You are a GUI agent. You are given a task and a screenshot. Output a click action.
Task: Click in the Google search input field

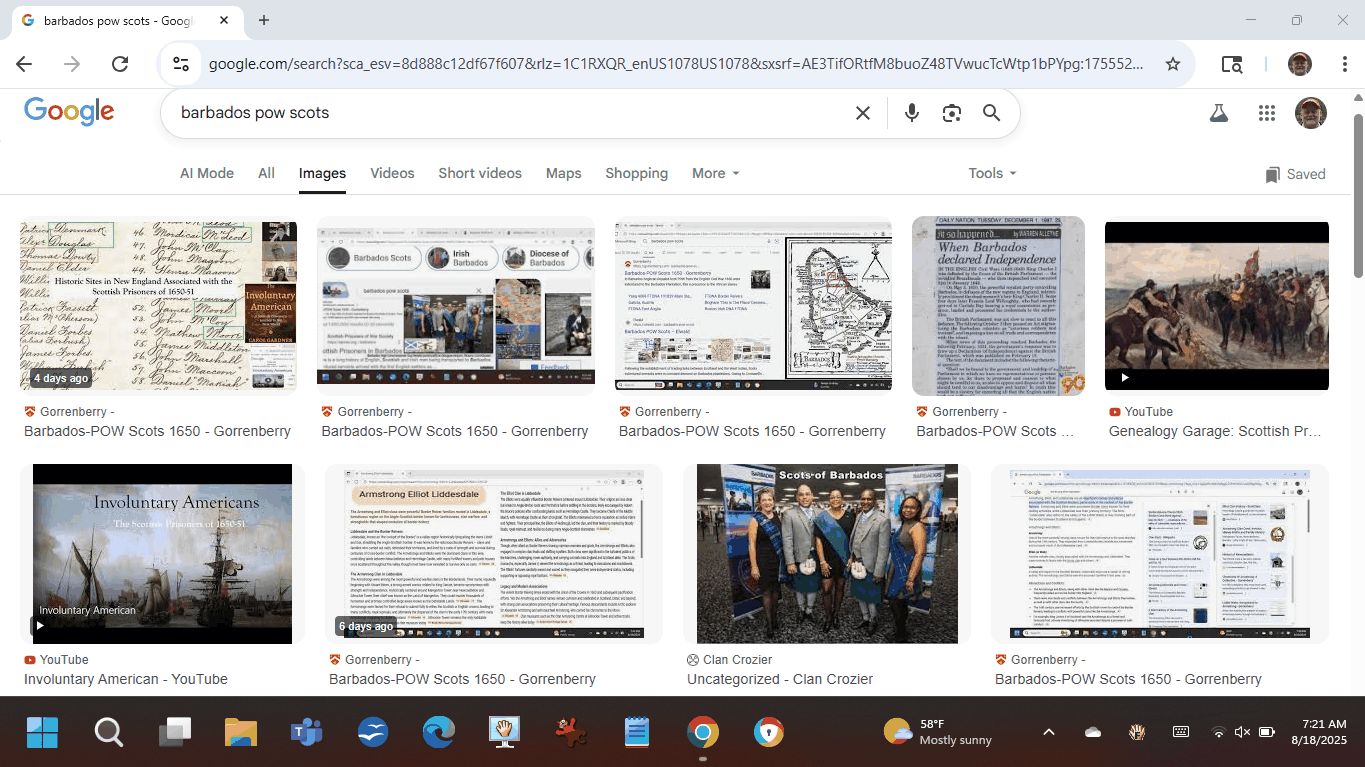(500, 113)
